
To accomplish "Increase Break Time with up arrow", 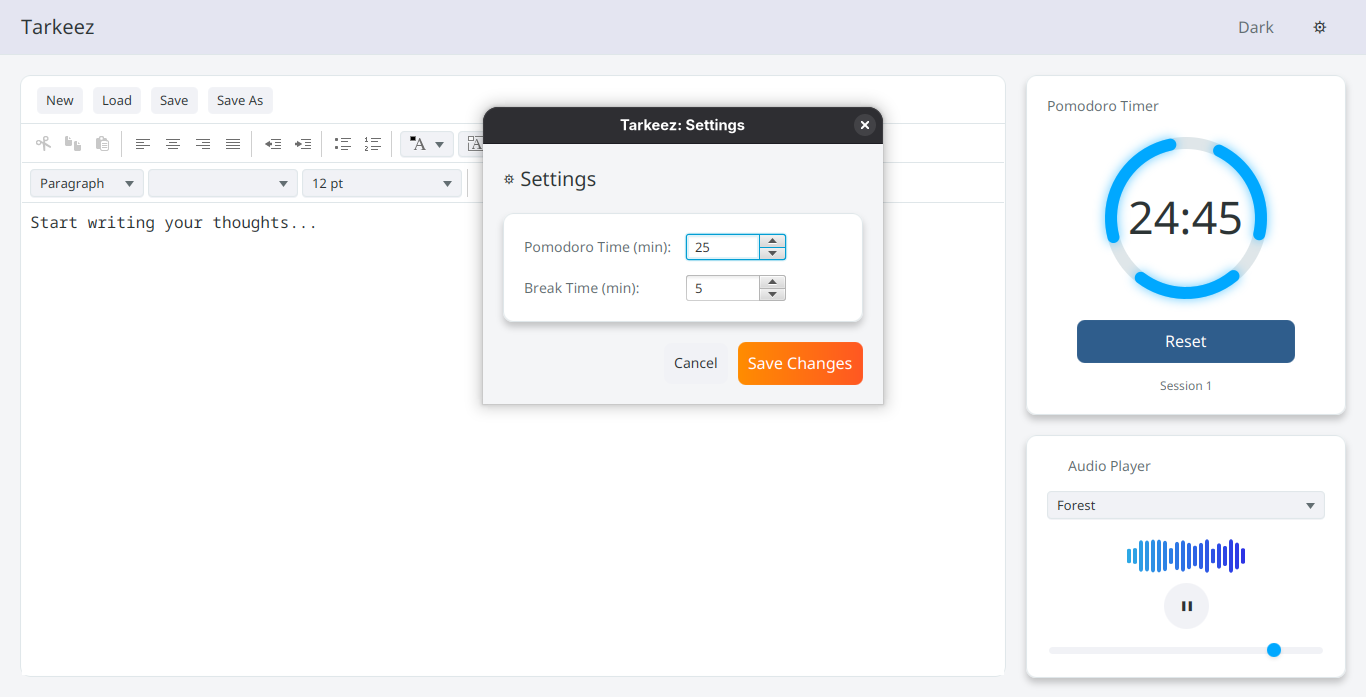I will (772, 282).
